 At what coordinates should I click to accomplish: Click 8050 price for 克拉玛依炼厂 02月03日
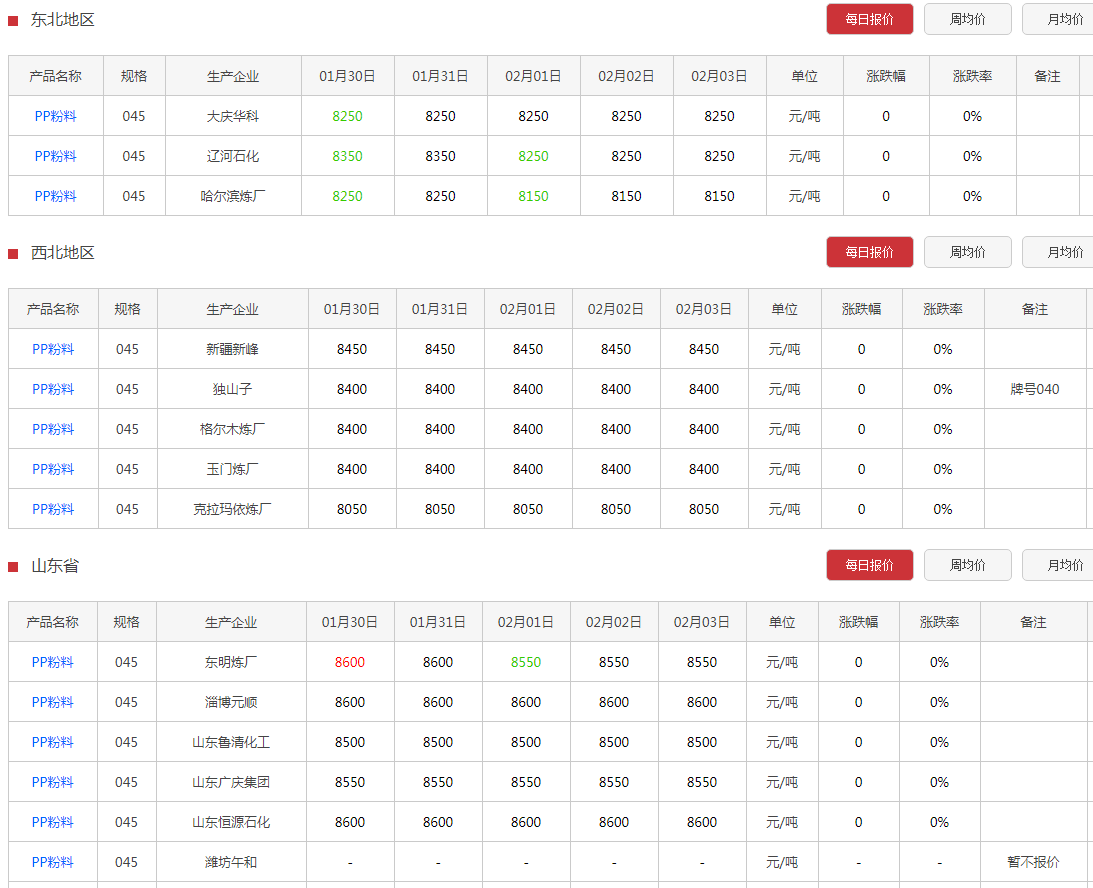click(x=704, y=510)
